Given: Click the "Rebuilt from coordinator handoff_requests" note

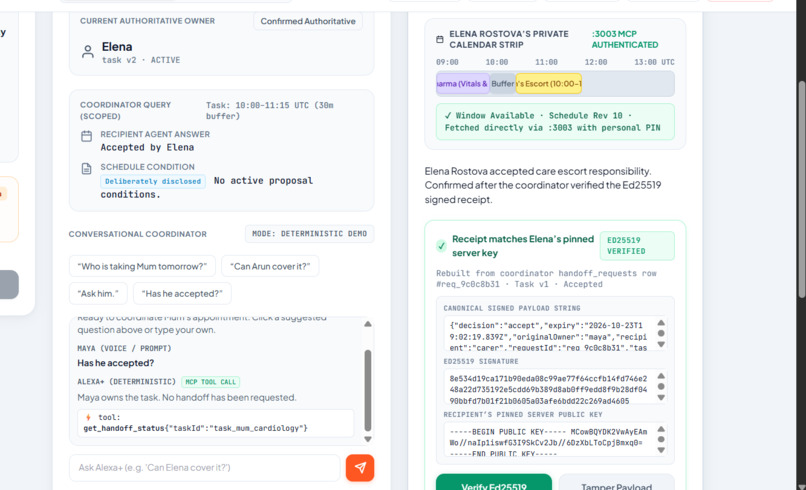Looking at the screenshot, I should [546, 279].
